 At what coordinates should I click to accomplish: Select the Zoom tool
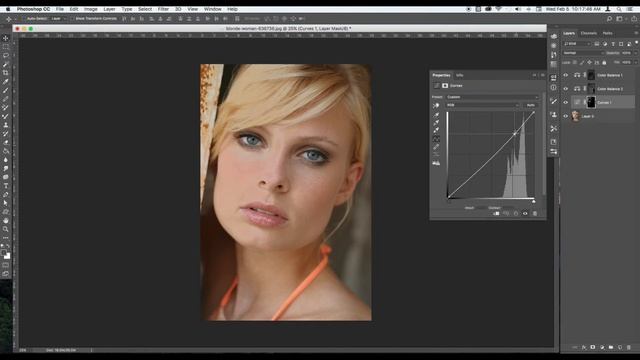coord(6,229)
